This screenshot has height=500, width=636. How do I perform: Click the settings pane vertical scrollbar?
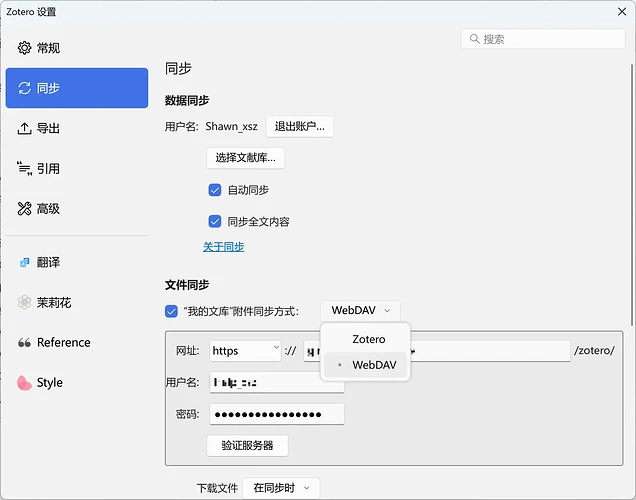(631, 195)
